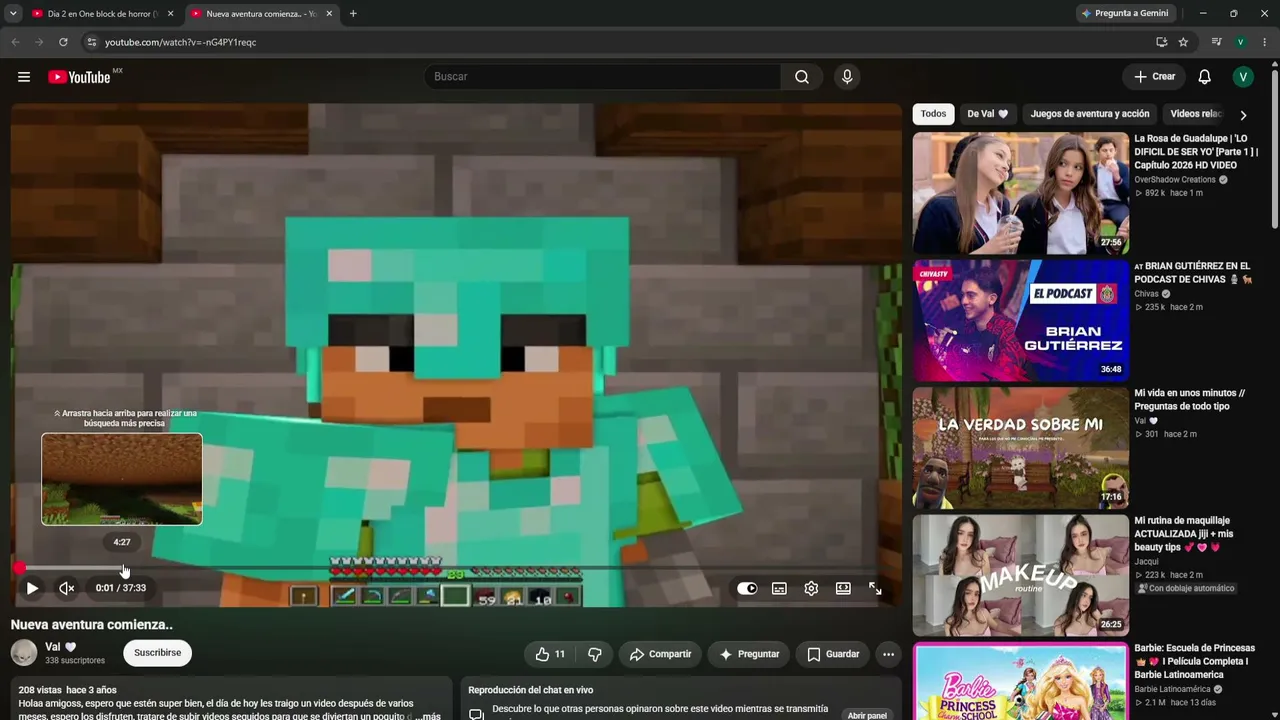Viewport: 1280px width, 720px height.
Task: Unmute the video volume
Action: pos(67,588)
